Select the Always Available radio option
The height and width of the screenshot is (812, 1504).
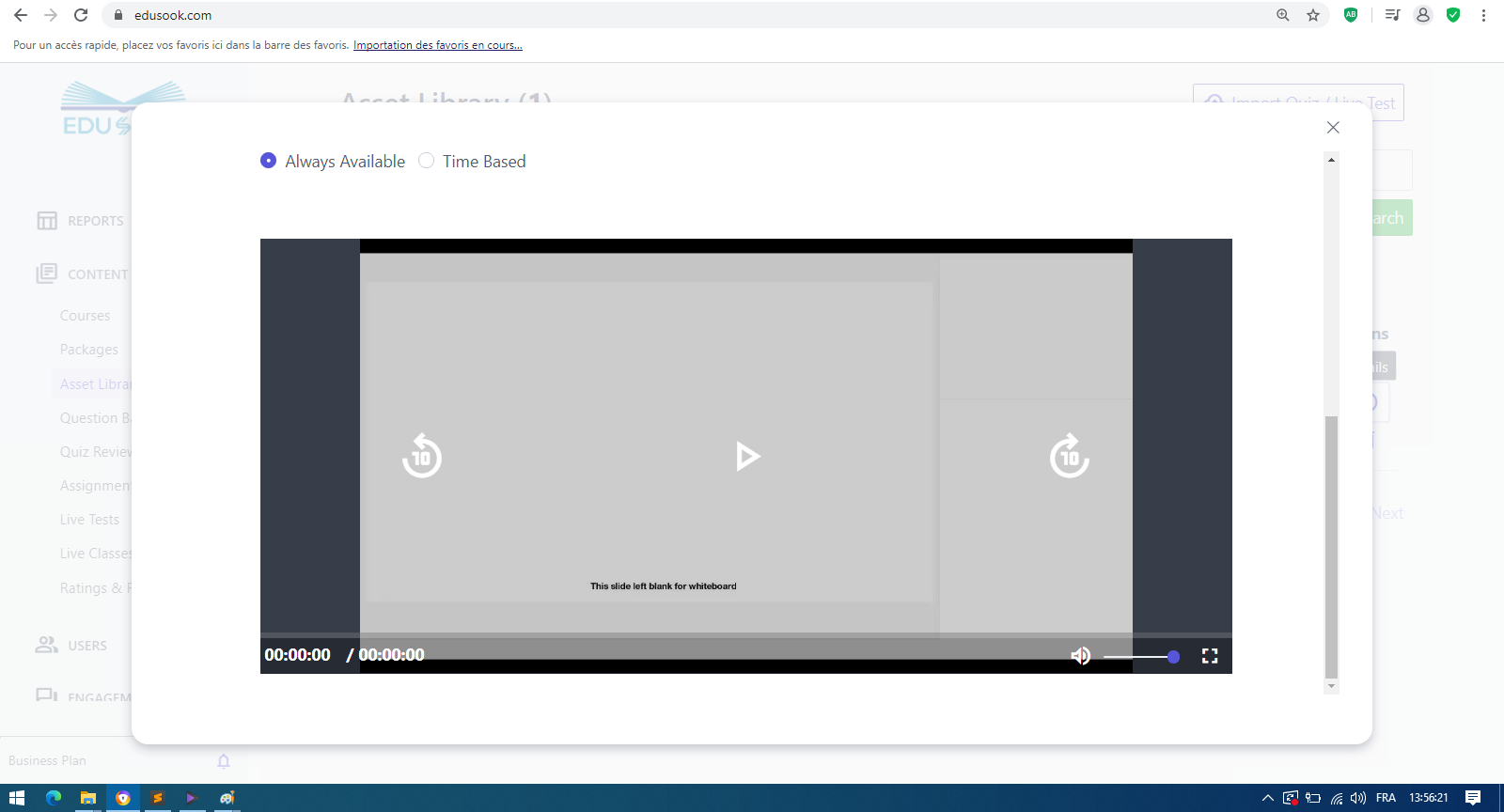(269, 161)
